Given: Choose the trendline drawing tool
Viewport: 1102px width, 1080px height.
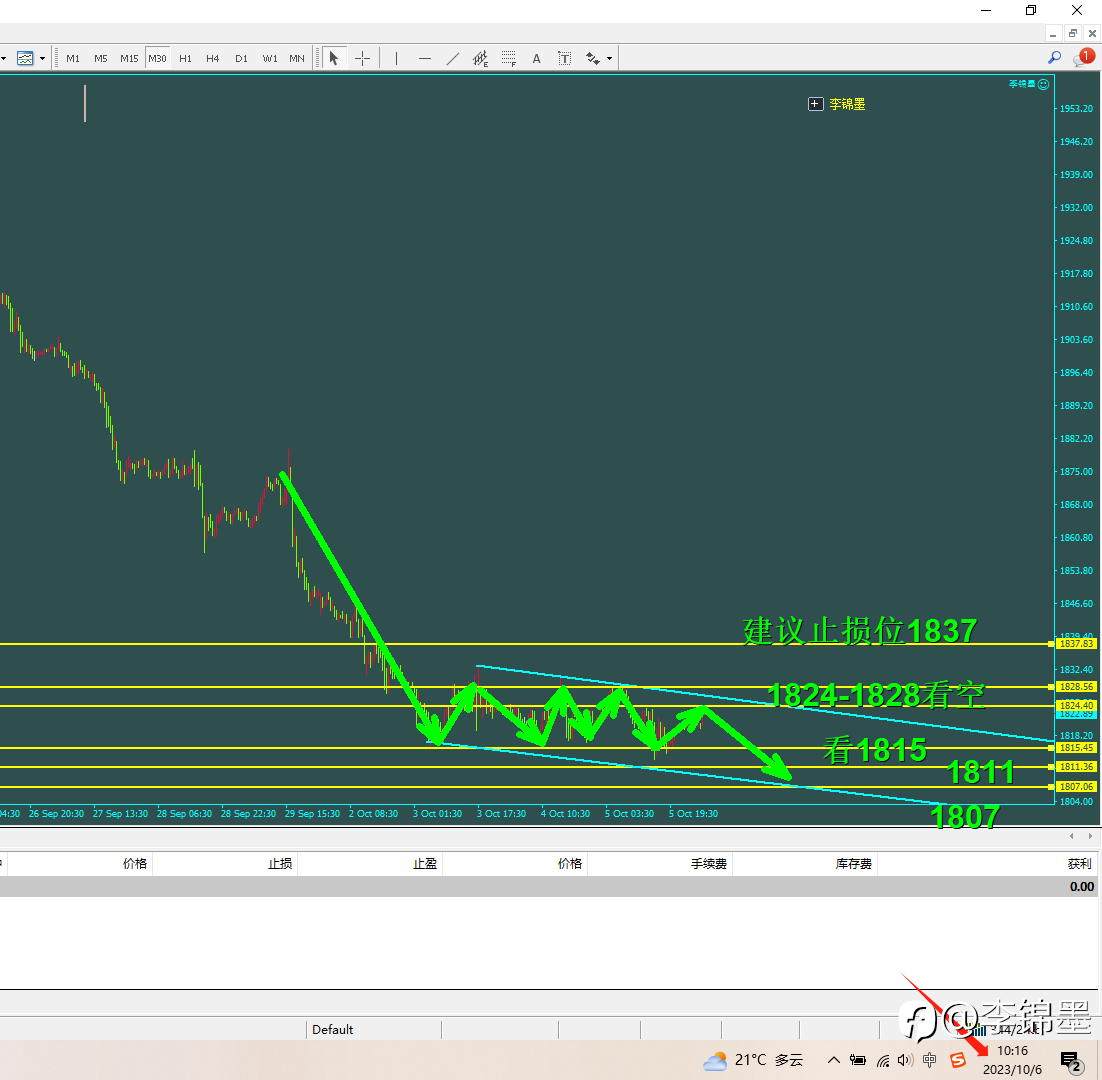Looking at the screenshot, I should 453,58.
